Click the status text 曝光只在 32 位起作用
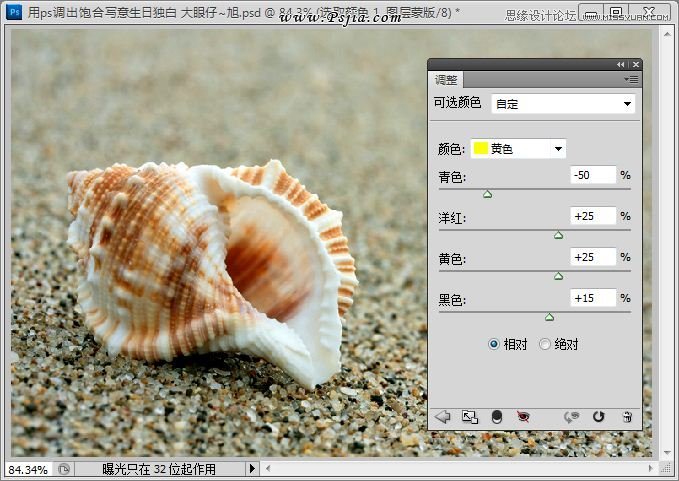Image resolution: width=679 pixels, height=481 pixels. click(x=159, y=469)
